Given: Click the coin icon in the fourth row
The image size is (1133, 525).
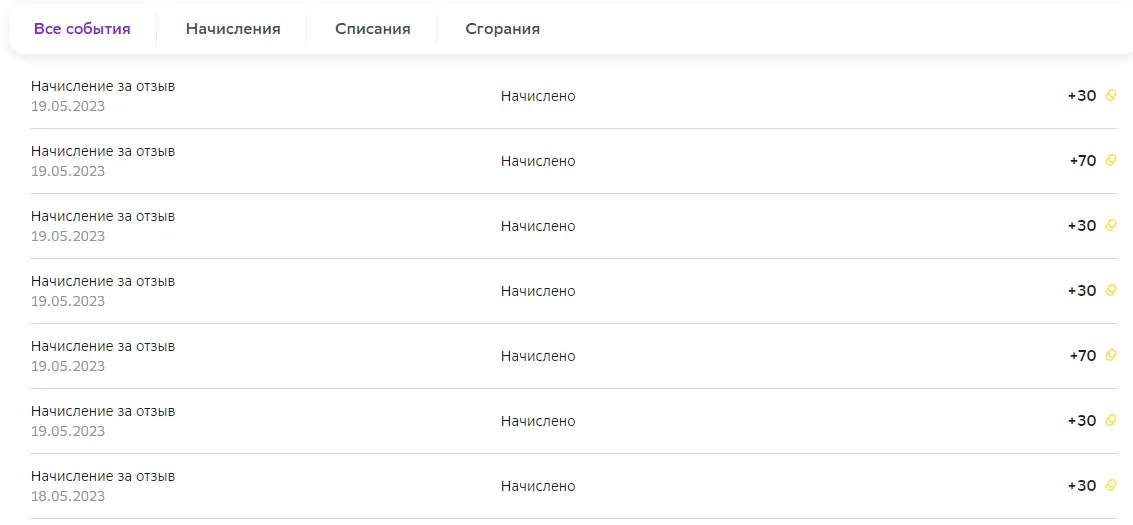Looking at the screenshot, I should coord(1111,290).
